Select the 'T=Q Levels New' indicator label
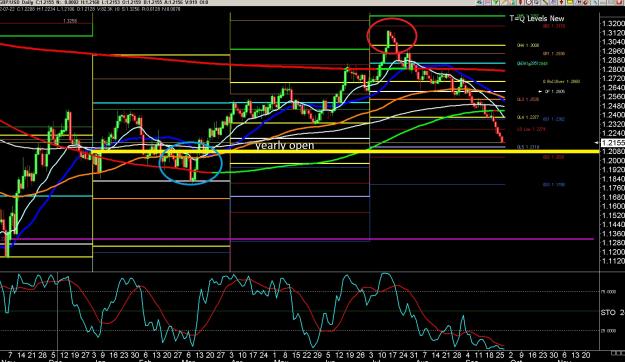 537,18
